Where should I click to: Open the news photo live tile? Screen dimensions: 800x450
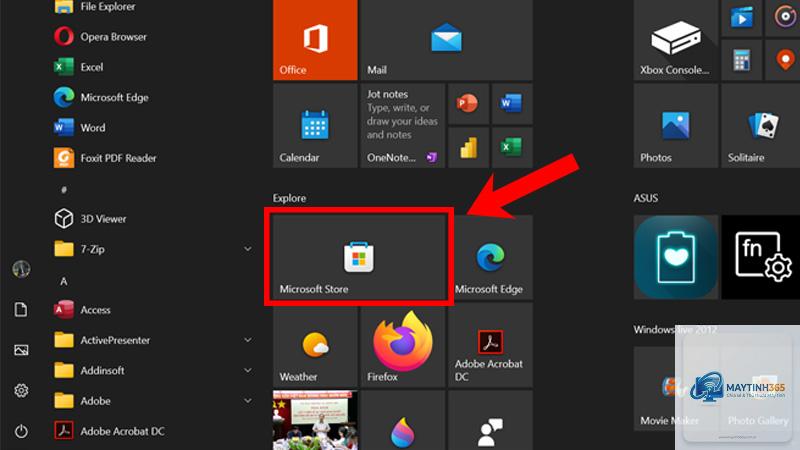tap(315, 420)
